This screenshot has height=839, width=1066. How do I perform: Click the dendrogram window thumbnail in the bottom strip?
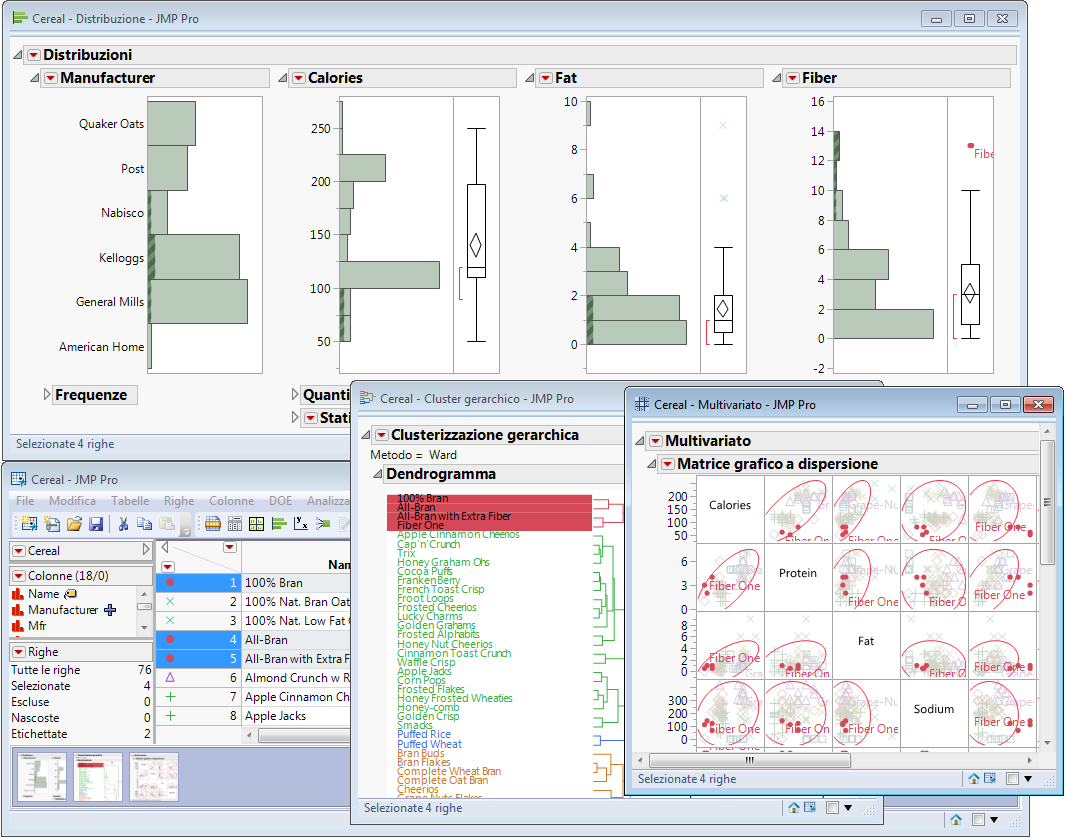point(98,777)
